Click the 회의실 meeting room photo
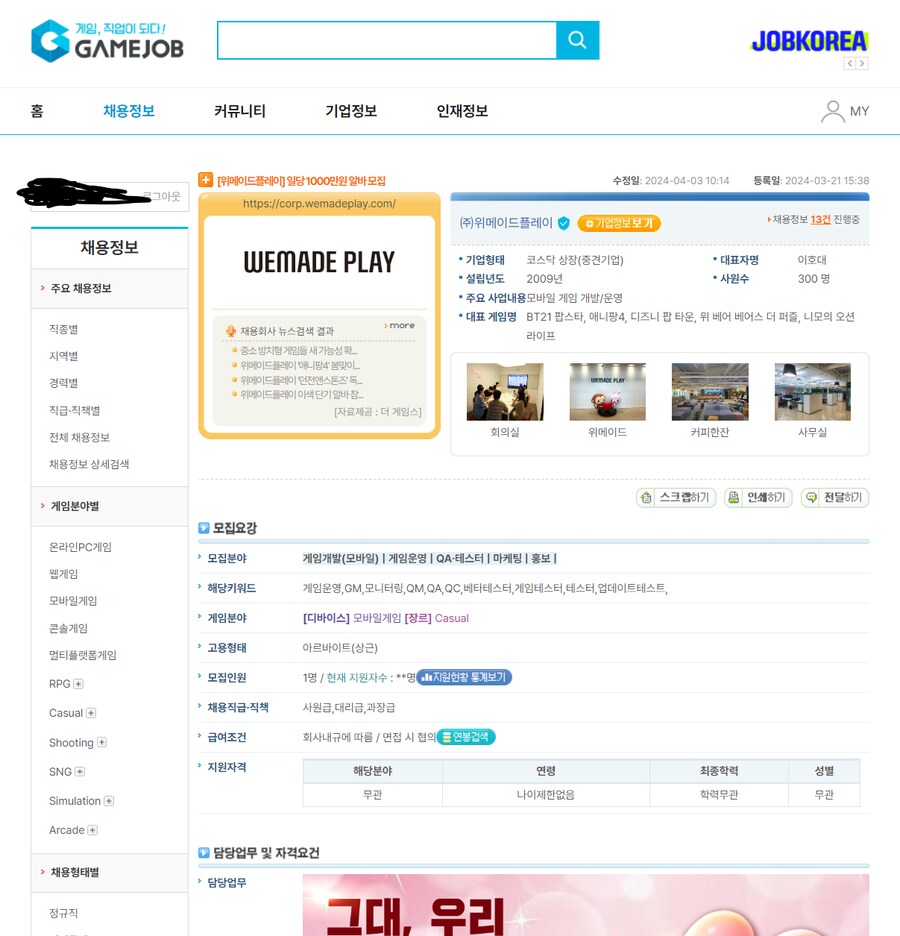The image size is (900, 936). tap(504, 390)
